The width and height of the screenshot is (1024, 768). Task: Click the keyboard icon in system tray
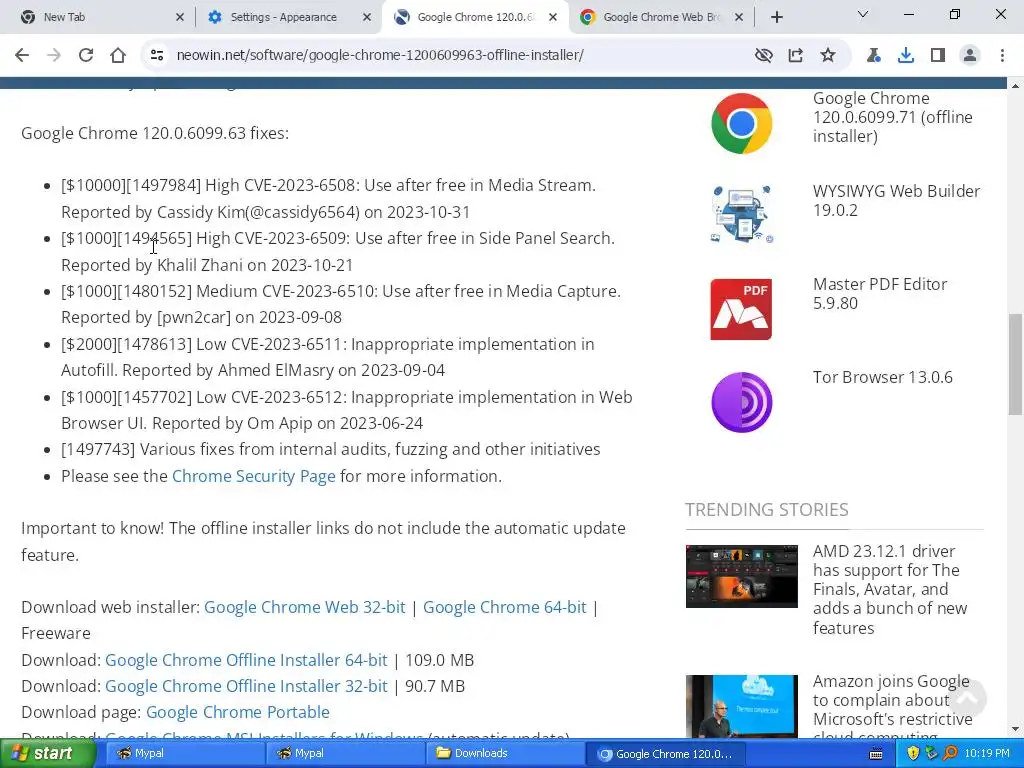pyautogui.click(x=876, y=754)
